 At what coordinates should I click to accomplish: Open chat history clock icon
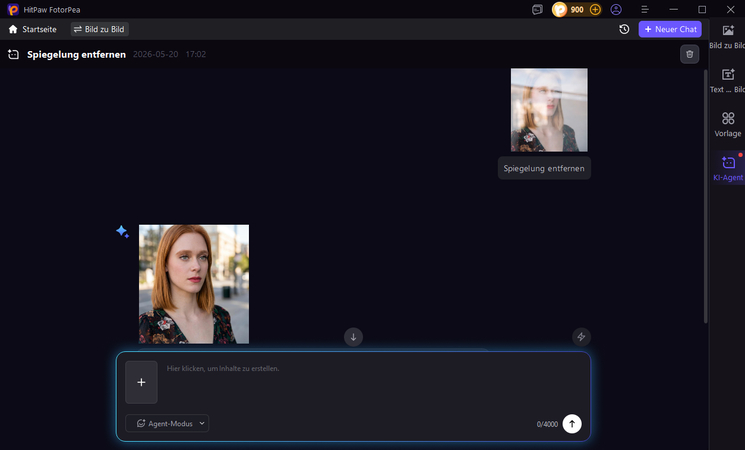coord(624,29)
